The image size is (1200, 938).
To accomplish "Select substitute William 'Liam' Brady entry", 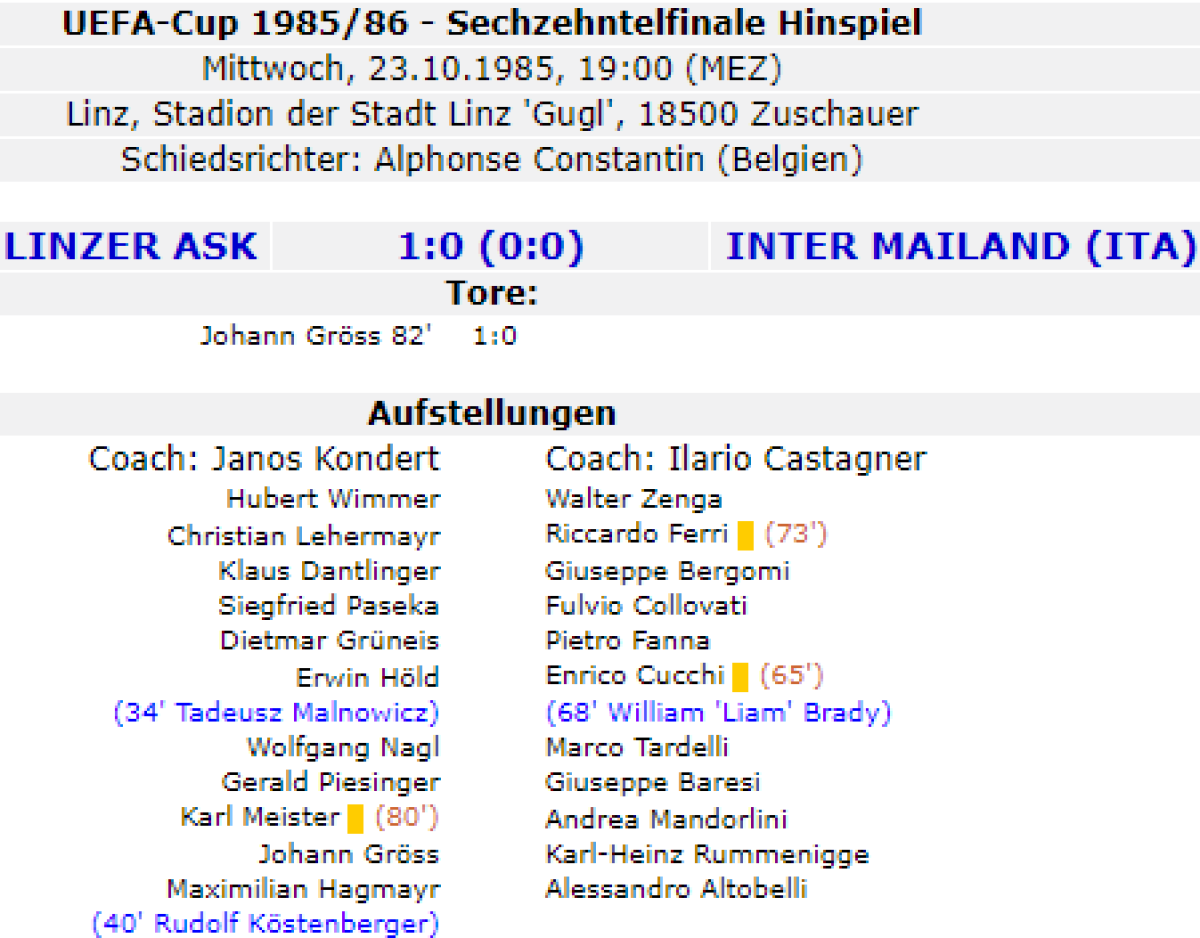I will (x=718, y=713).
